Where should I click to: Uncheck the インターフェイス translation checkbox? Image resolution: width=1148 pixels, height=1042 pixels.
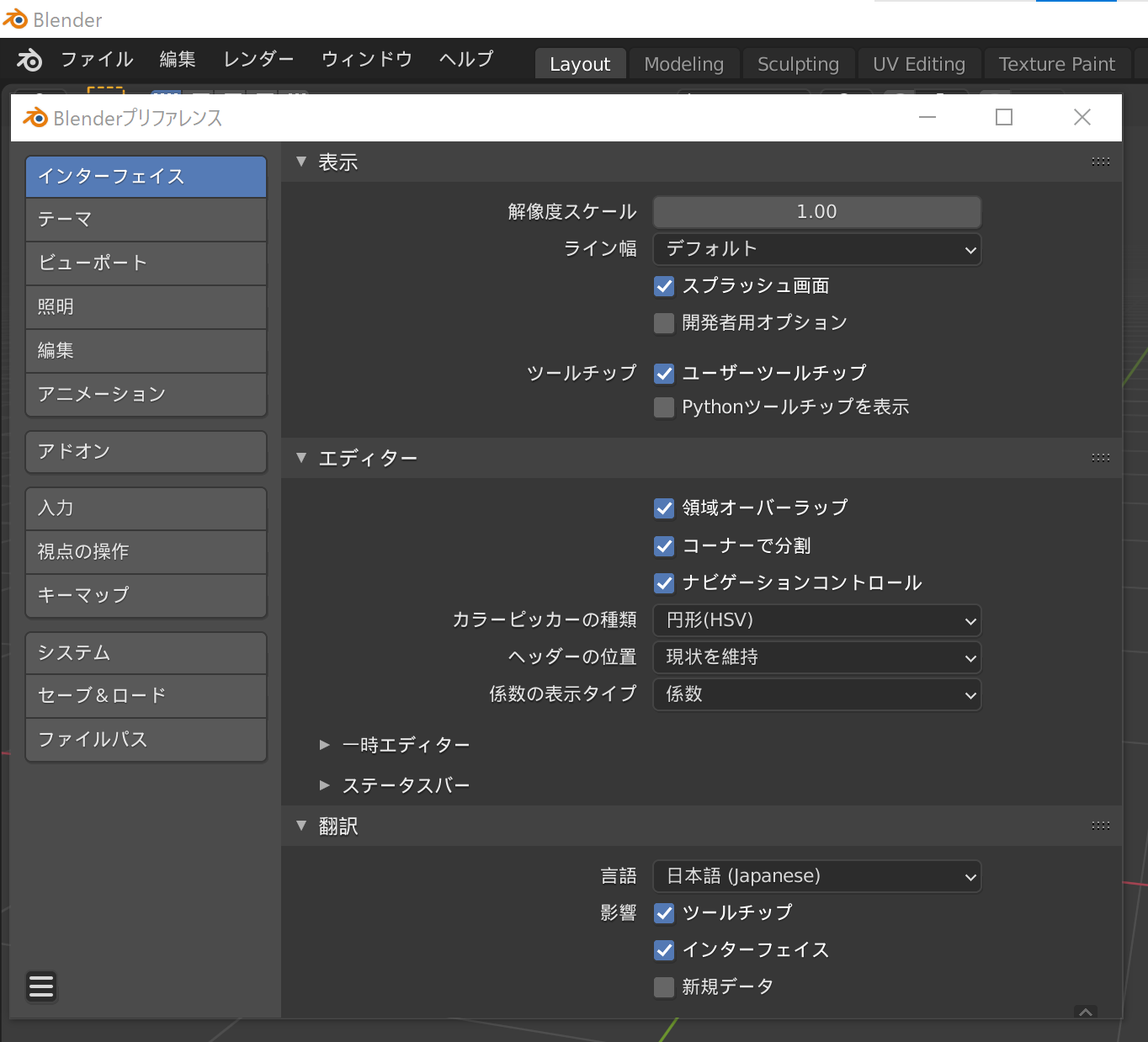coord(664,950)
